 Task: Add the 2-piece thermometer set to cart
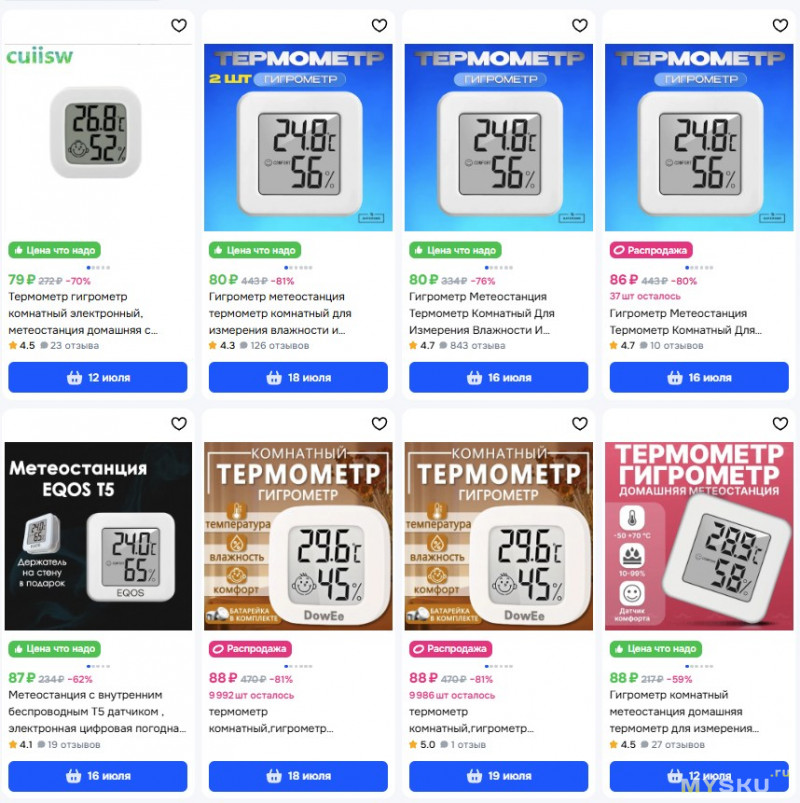click(298, 377)
